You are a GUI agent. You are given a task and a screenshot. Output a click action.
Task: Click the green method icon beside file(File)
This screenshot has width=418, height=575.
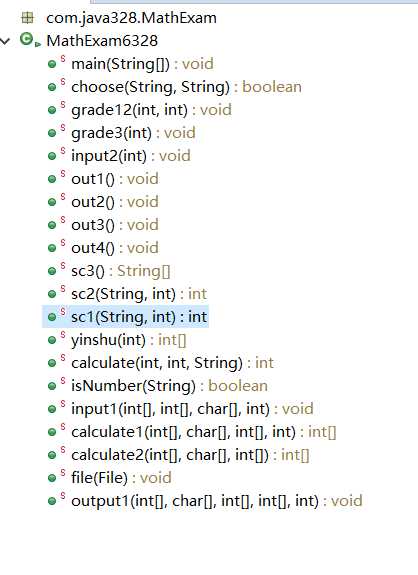tap(52, 478)
